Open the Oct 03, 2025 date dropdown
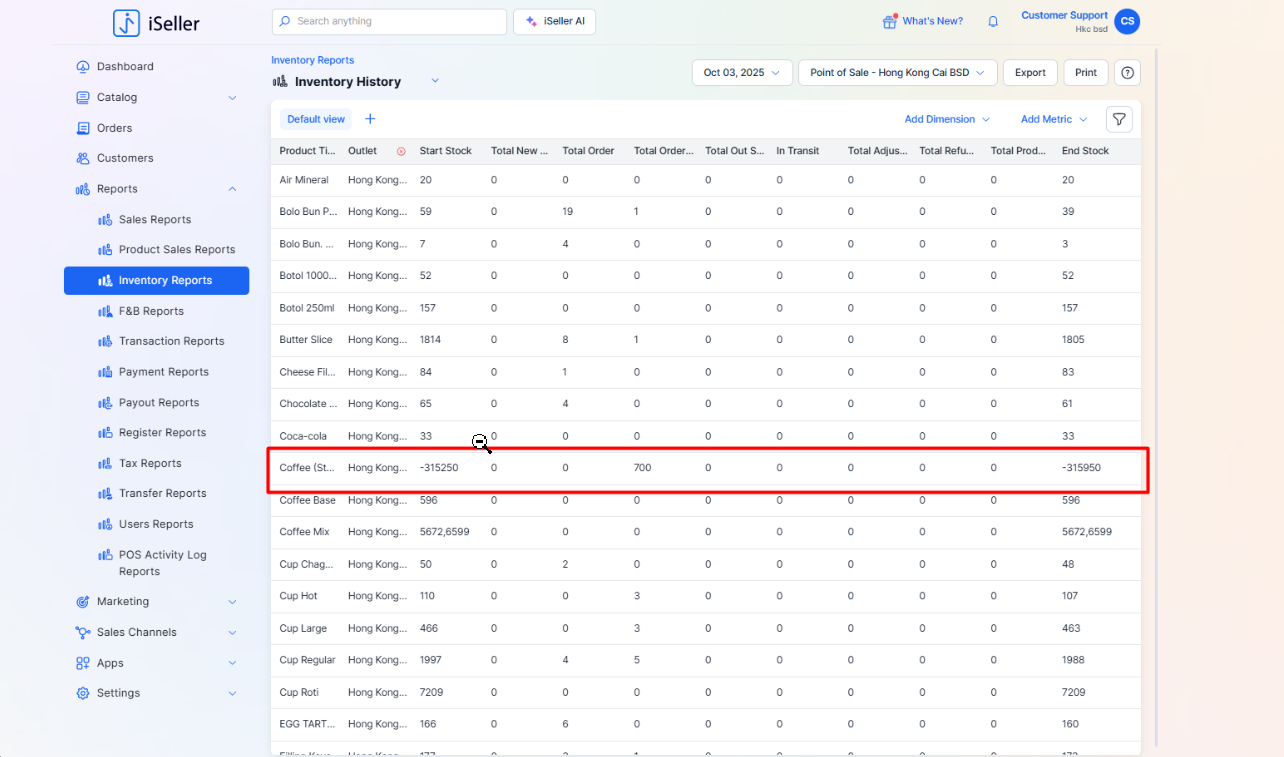The width and height of the screenshot is (1284, 757). (x=742, y=73)
